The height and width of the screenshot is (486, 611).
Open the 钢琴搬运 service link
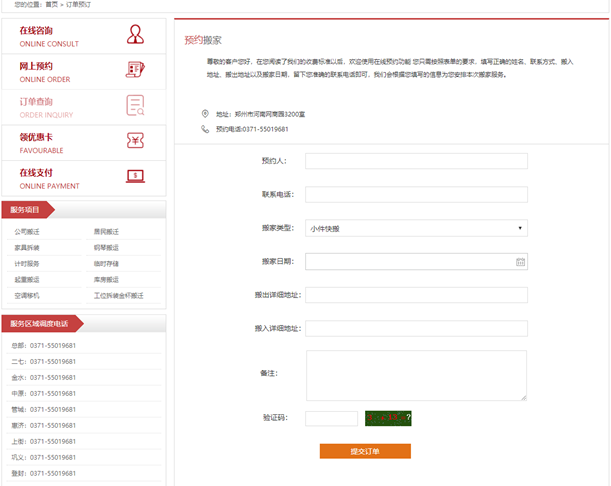[106, 248]
